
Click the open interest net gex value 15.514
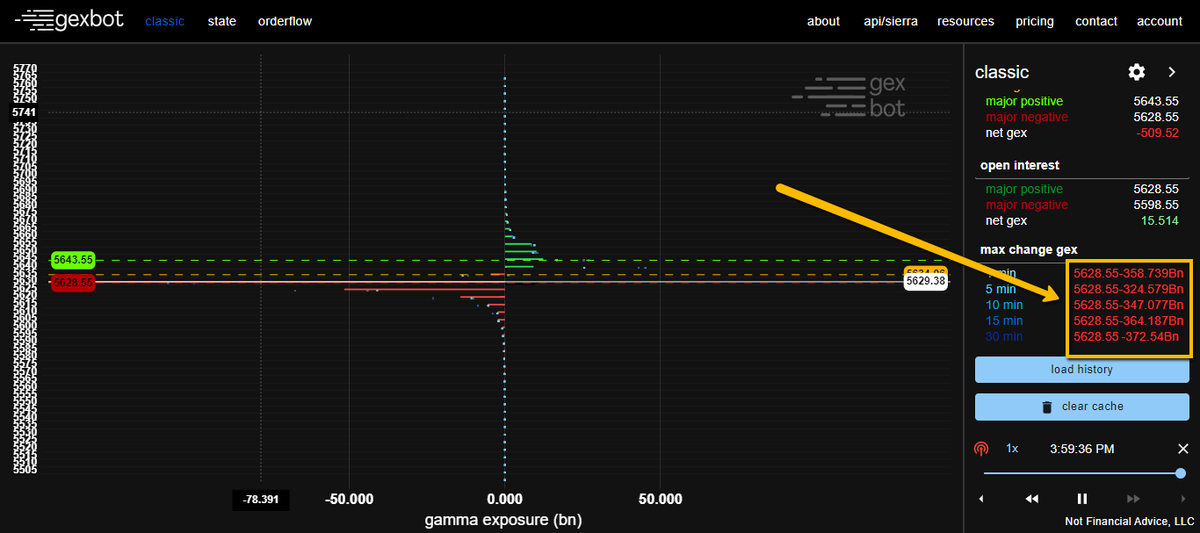coord(1159,221)
